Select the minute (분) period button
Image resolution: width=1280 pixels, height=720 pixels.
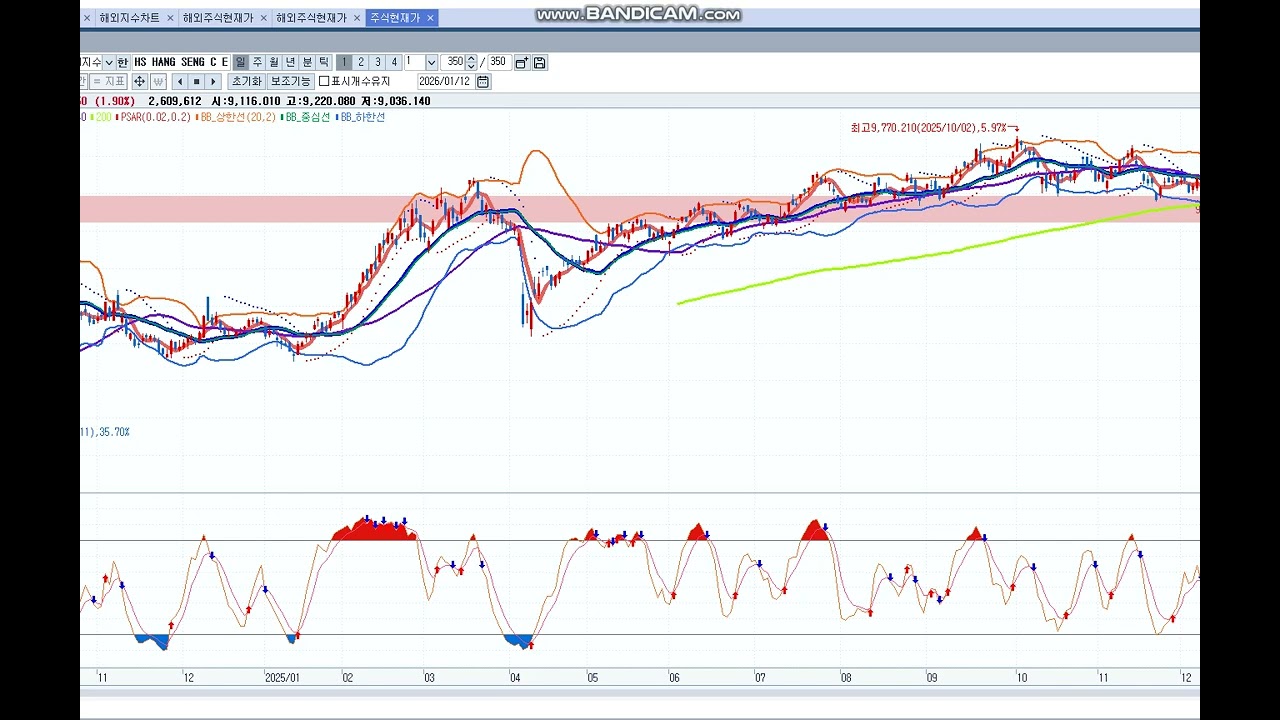coord(307,62)
